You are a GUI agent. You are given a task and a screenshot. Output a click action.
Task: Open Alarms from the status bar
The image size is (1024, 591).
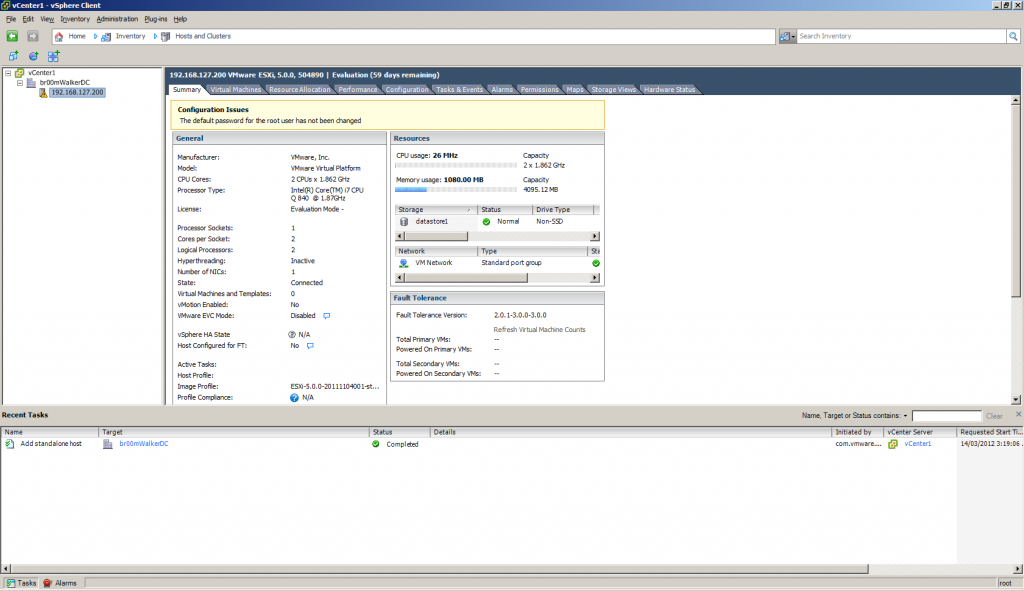coord(59,583)
